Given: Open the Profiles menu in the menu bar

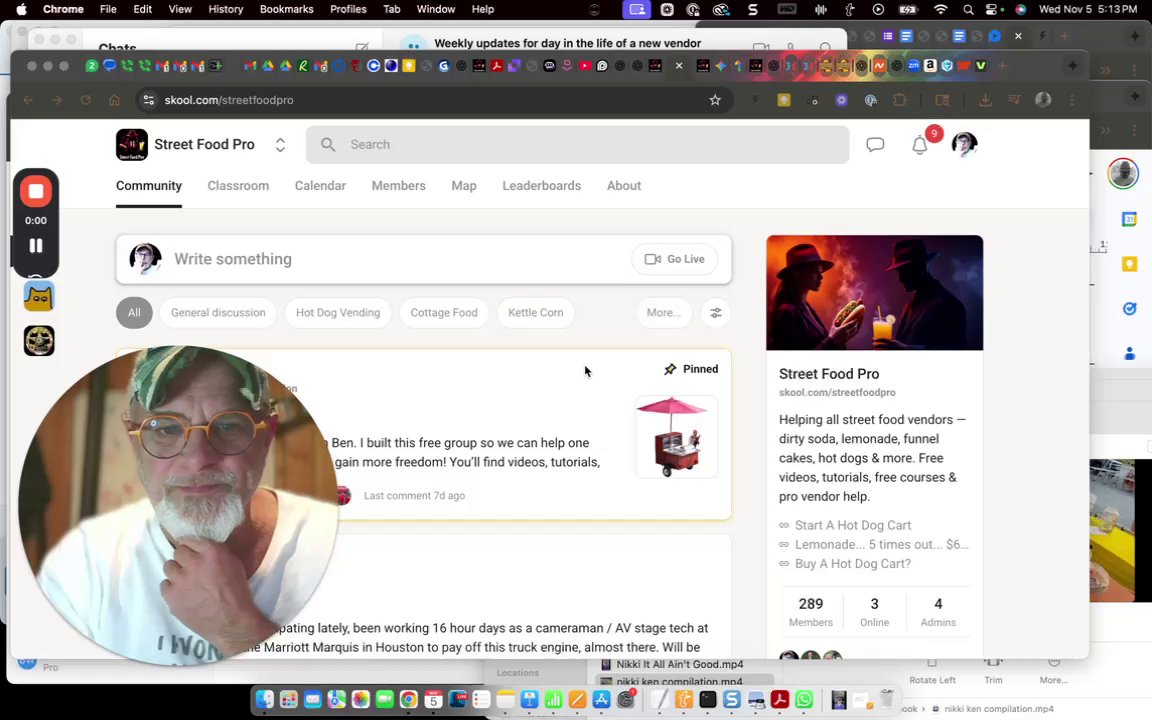Looking at the screenshot, I should 348,10.
